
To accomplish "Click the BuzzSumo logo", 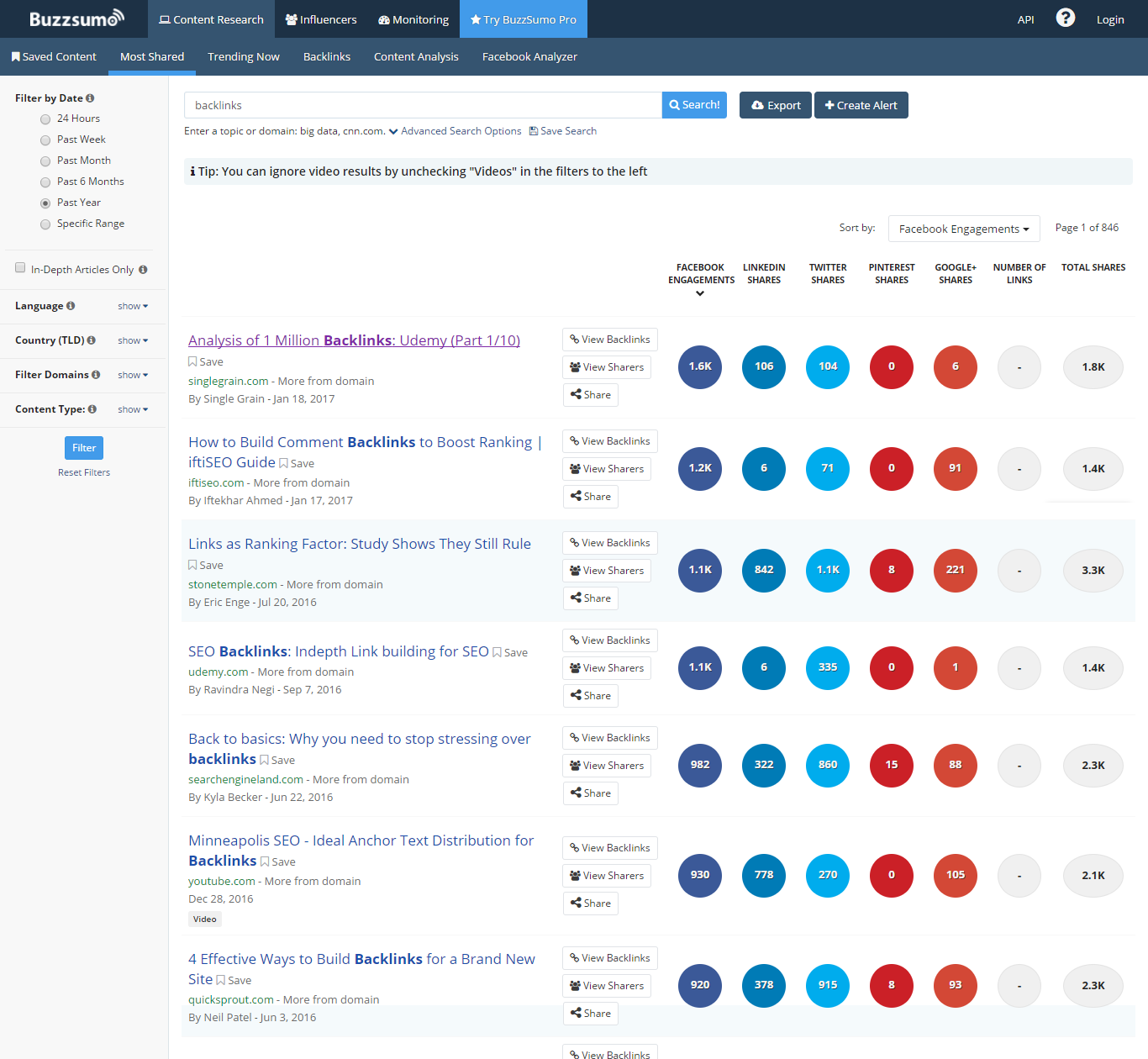I will pos(76,18).
